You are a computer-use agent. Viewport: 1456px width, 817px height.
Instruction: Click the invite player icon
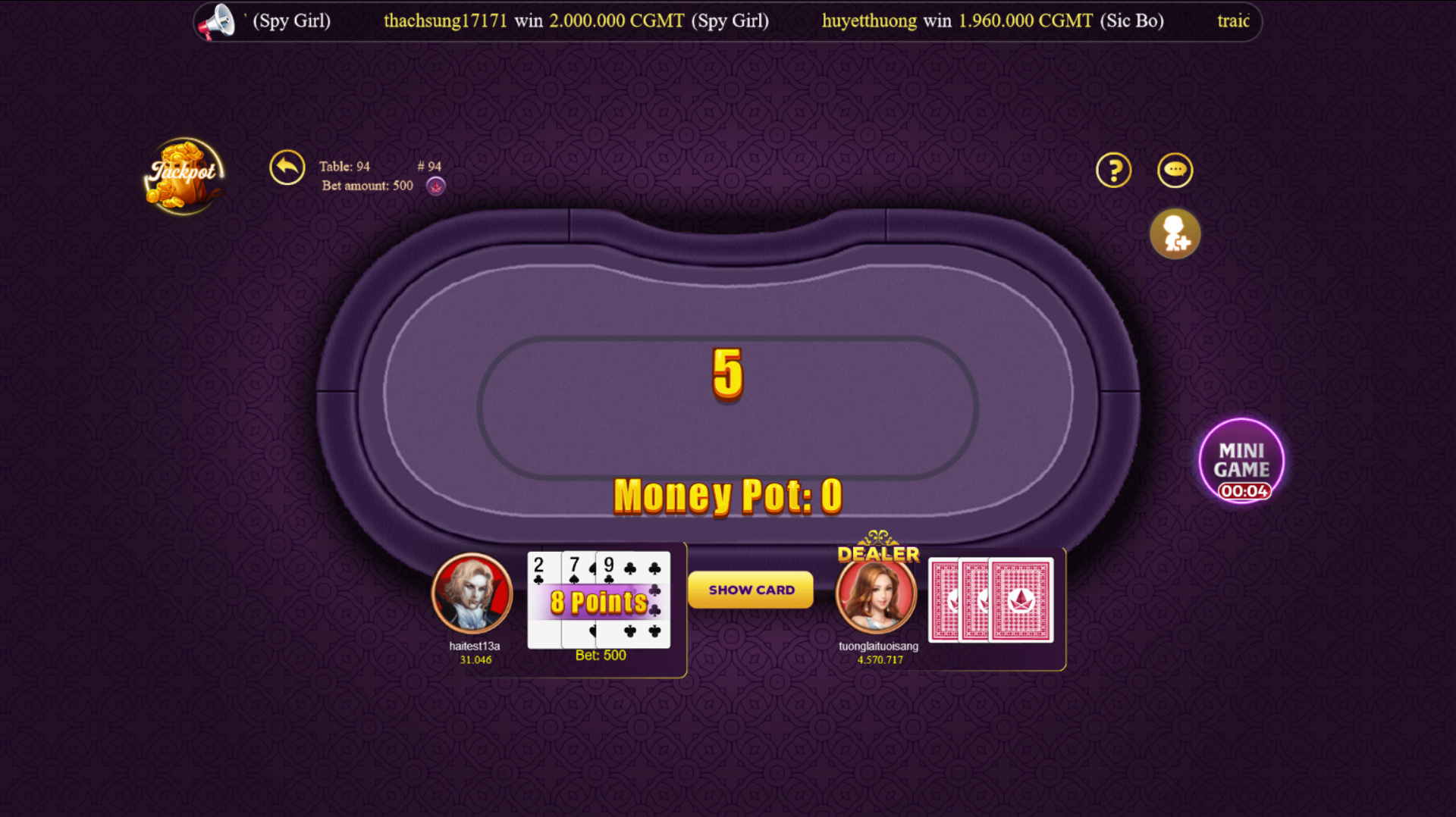pyautogui.click(x=1175, y=233)
